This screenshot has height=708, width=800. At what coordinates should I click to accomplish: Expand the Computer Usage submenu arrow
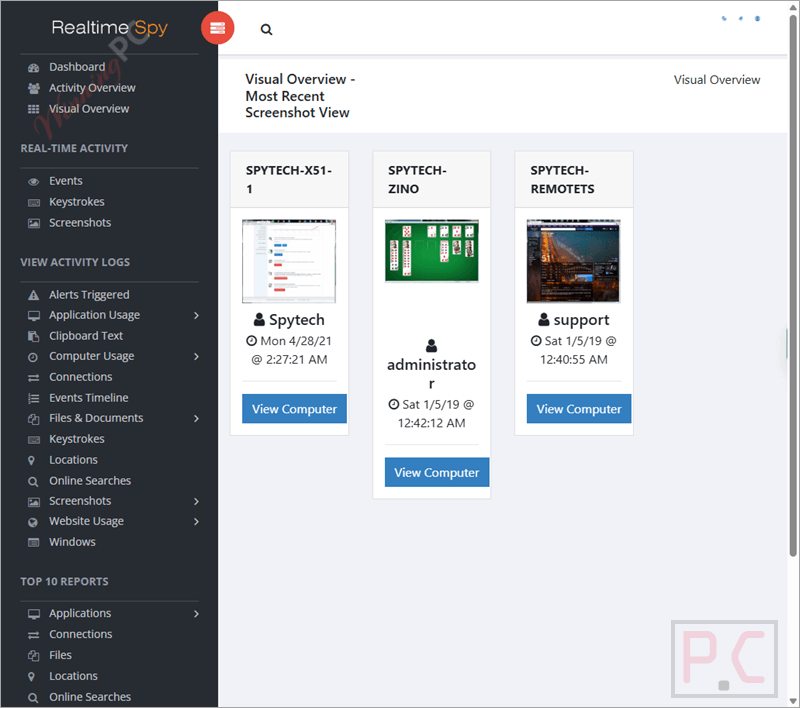pyautogui.click(x=196, y=357)
